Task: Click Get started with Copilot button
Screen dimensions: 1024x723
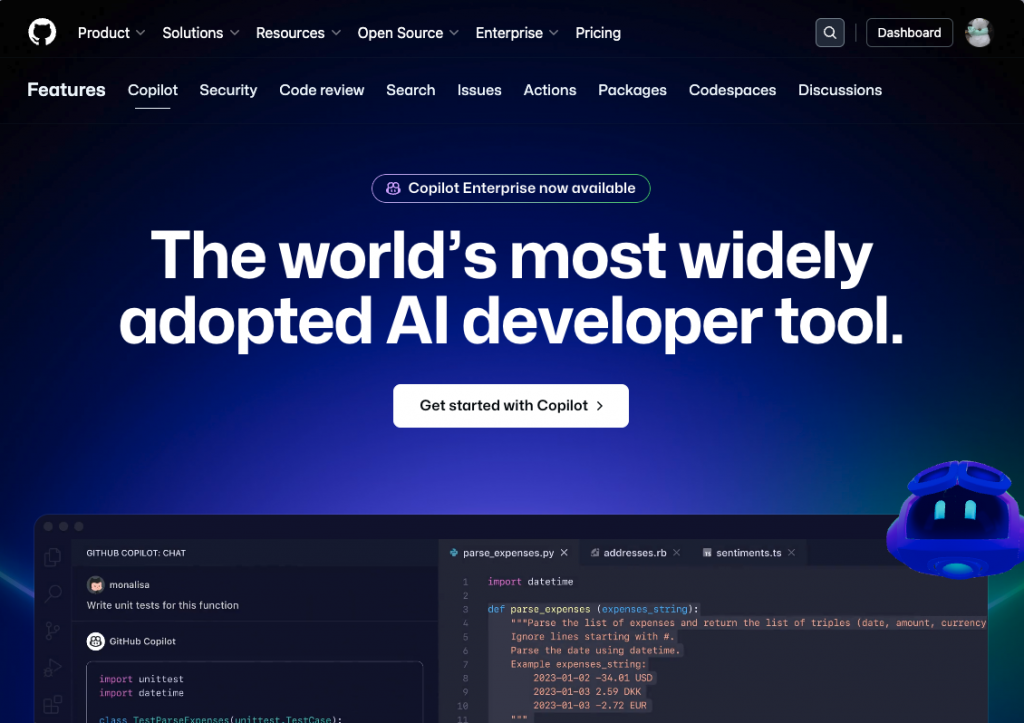Action: tap(511, 406)
